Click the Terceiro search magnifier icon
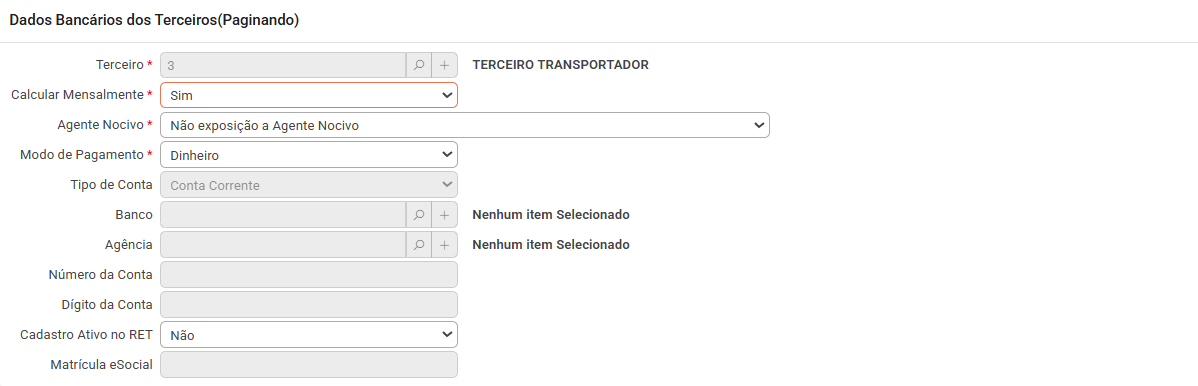The image size is (1198, 386). [419, 65]
